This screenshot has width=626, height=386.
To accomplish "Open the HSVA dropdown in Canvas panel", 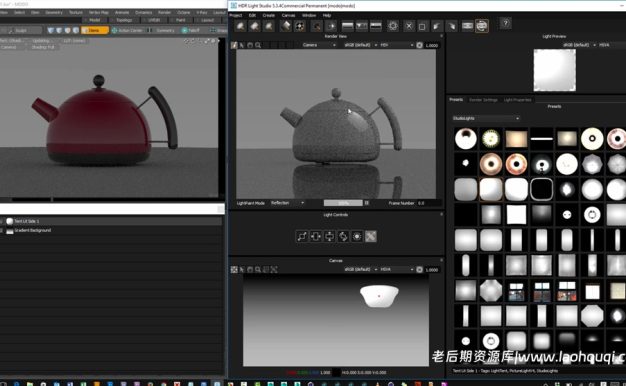I will click(x=396, y=269).
